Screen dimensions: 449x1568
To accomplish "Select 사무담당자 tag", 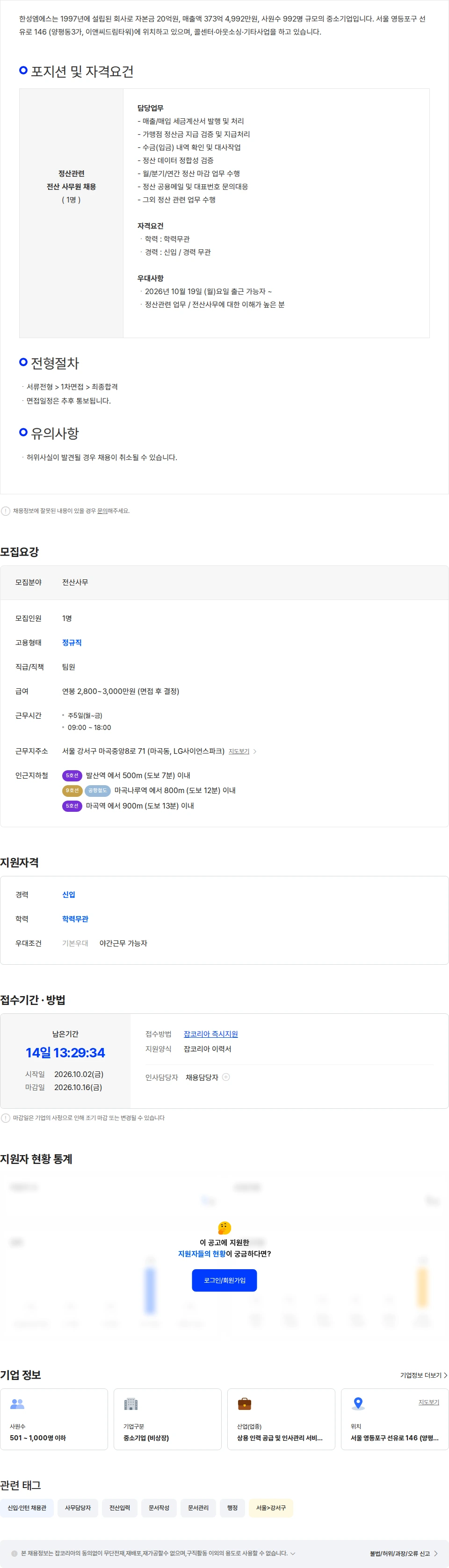I will tap(78, 1507).
